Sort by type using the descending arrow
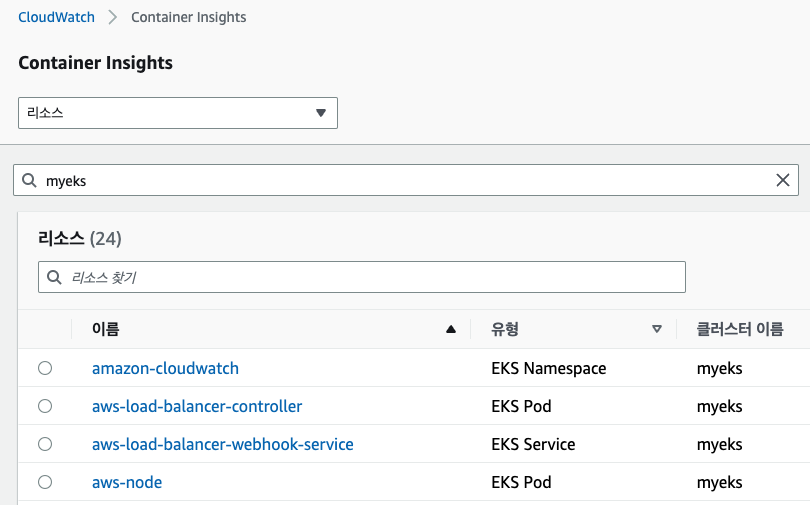 point(657,329)
